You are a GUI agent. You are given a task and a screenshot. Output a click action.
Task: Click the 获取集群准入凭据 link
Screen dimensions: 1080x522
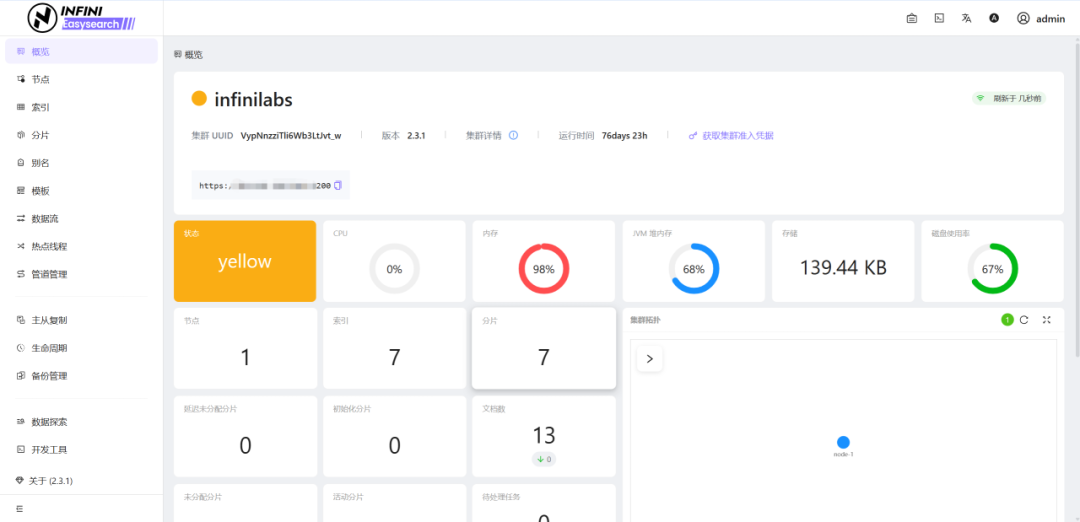click(x=731, y=136)
